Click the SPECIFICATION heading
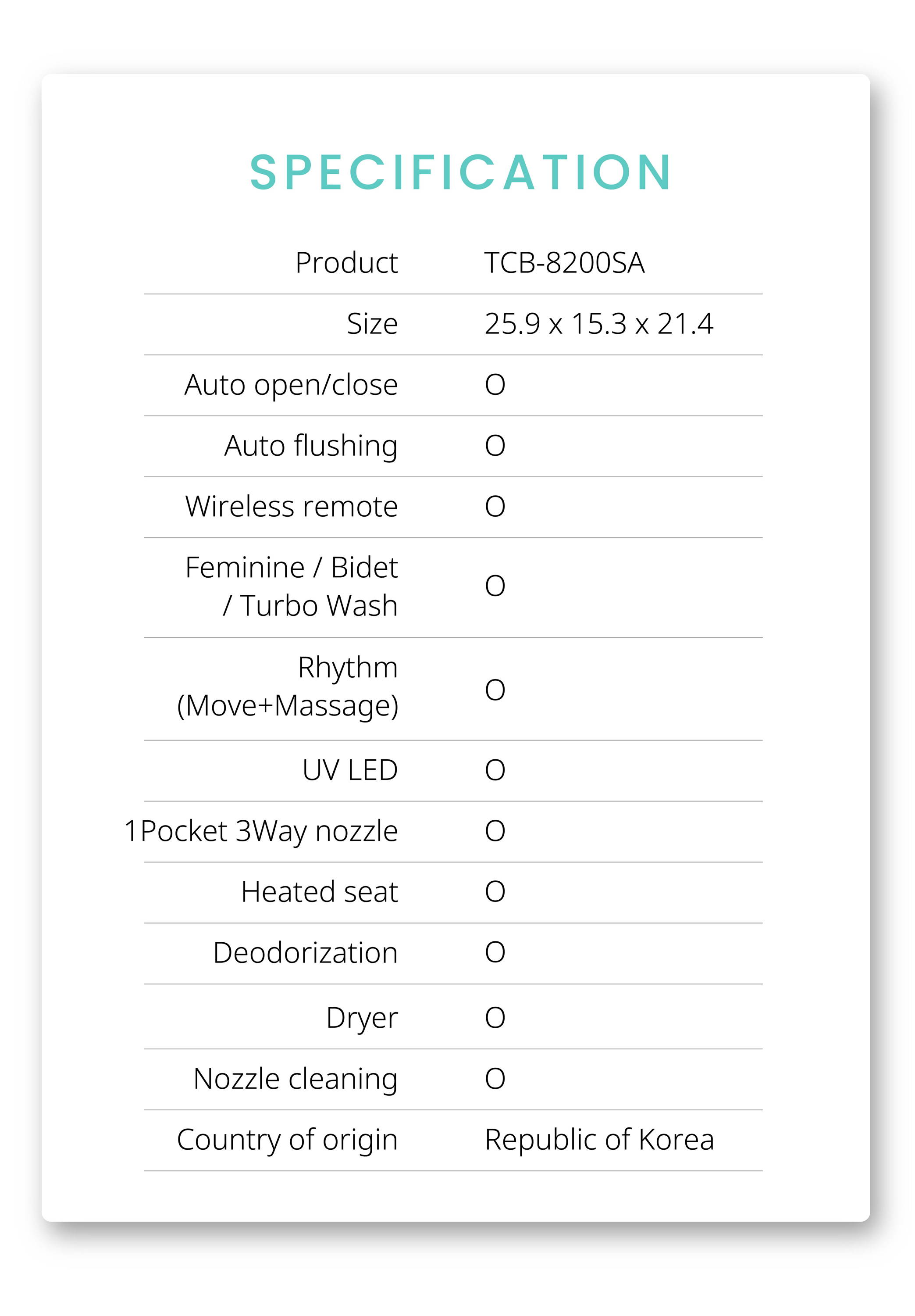915x1316 pixels. (x=460, y=172)
